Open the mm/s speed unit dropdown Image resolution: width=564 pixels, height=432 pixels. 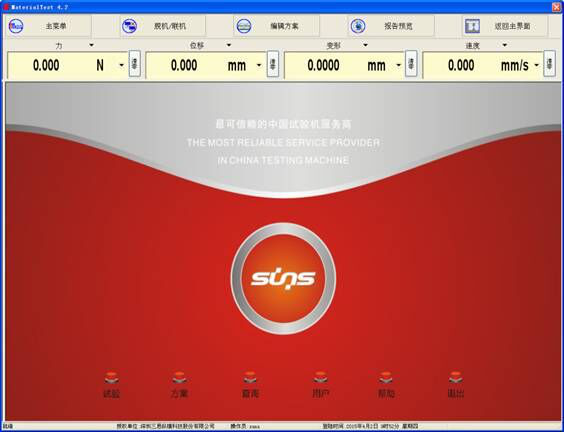[537, 65]
